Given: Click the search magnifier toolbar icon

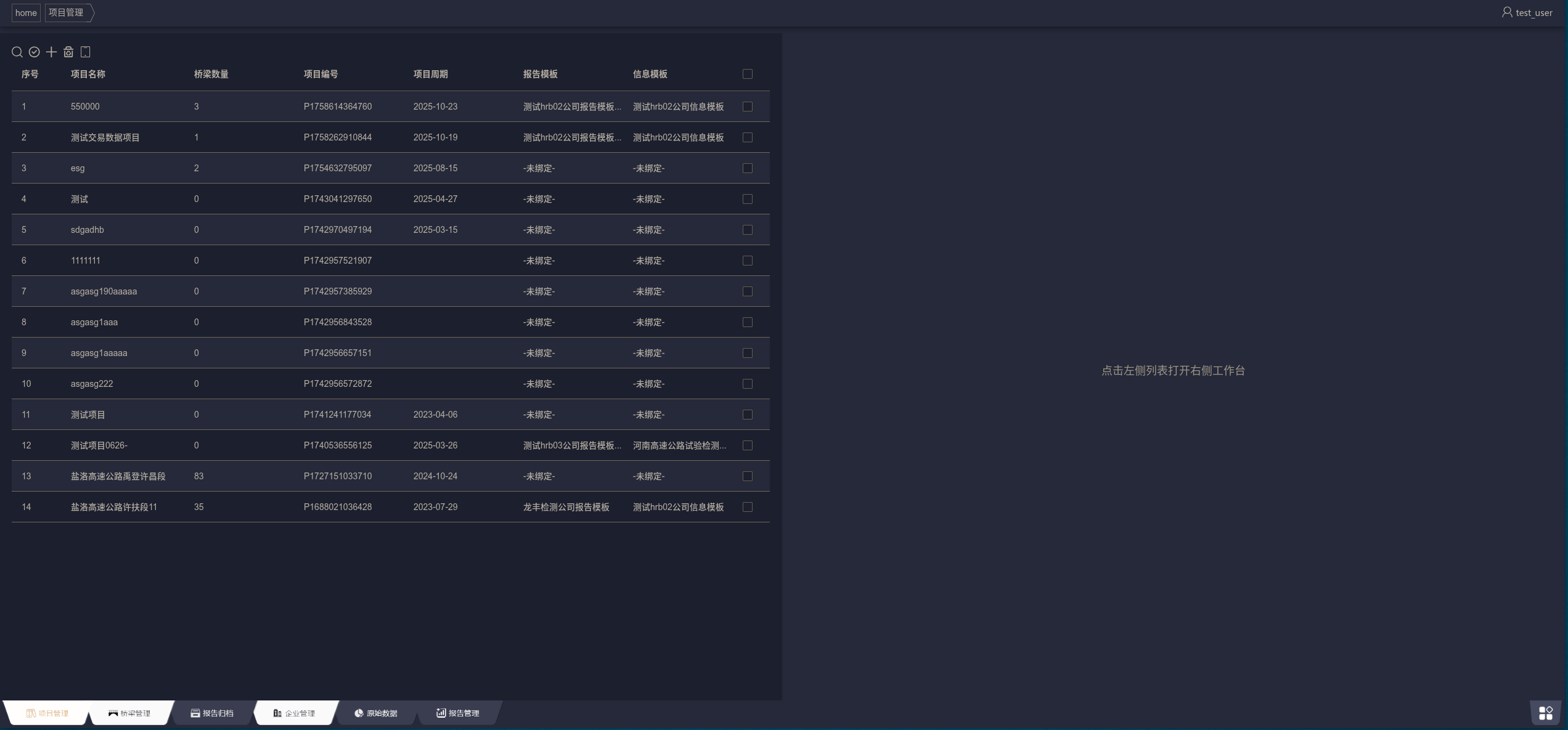Looking at the screenshot, I should (x=17, y=52).
